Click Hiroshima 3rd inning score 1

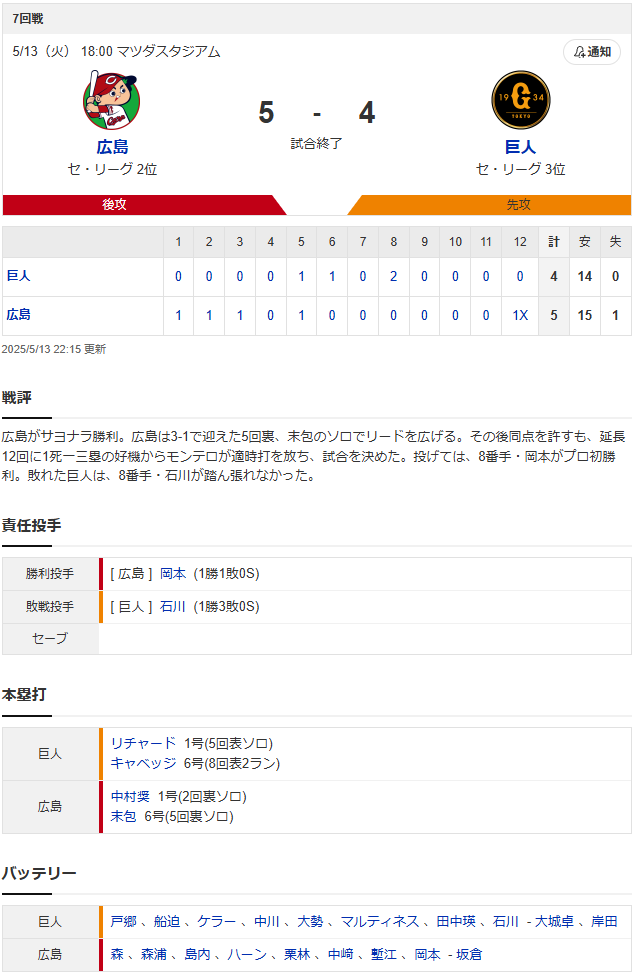240,316
